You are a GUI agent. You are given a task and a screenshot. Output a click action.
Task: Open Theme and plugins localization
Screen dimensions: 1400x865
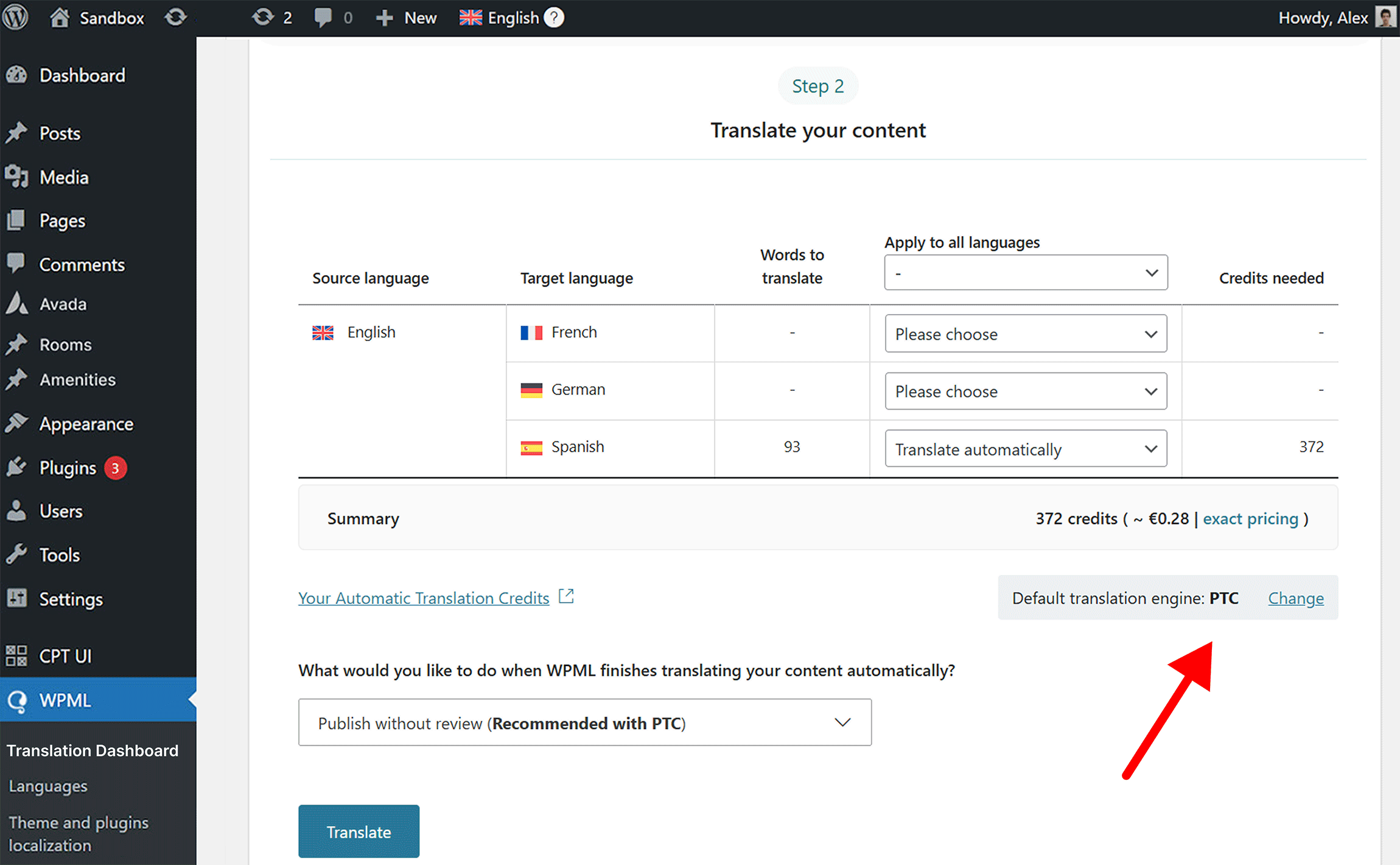coord(79,833)
